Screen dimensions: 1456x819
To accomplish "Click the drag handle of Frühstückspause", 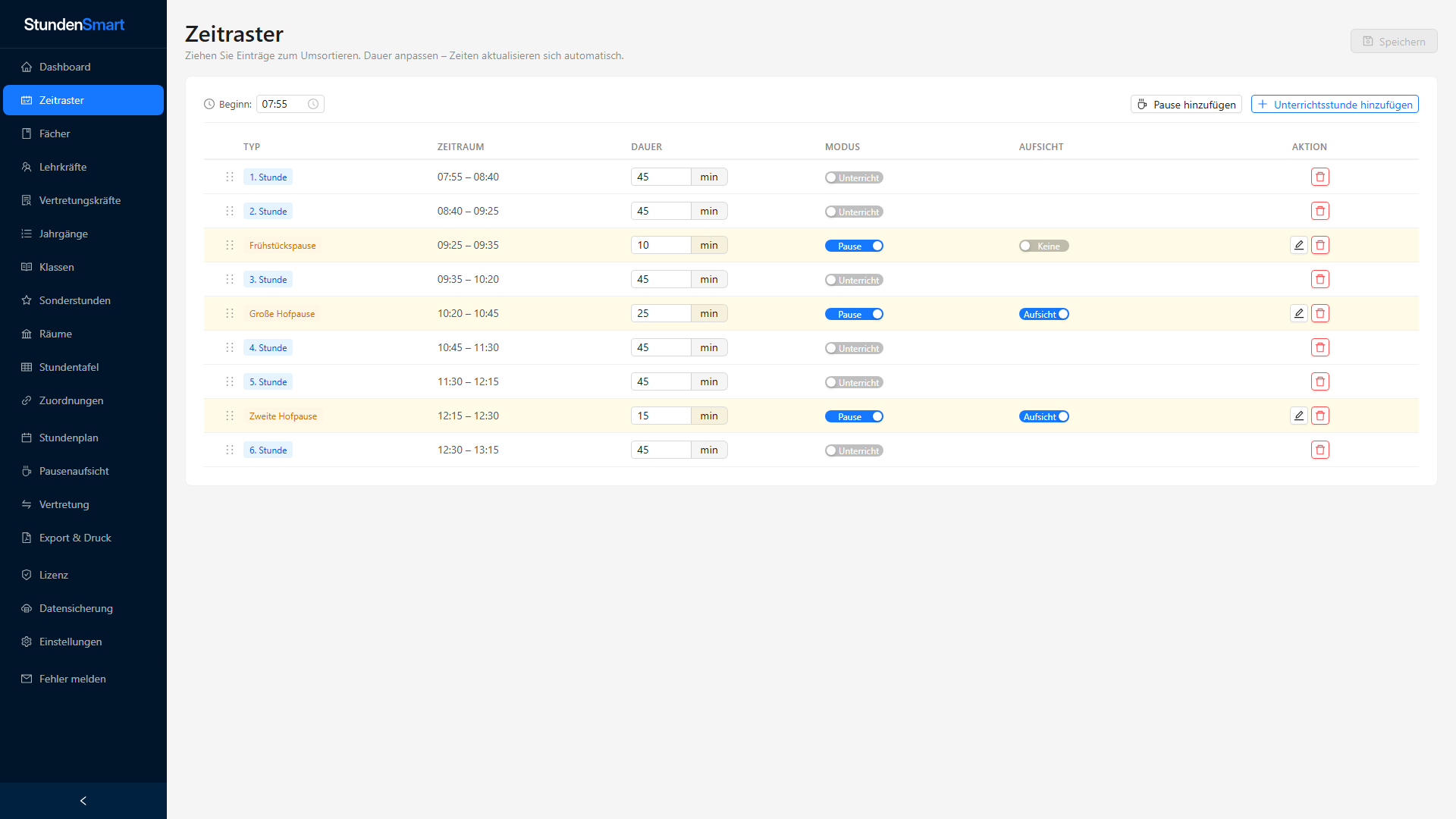I will pyautogui.click(x=230, y=245).
